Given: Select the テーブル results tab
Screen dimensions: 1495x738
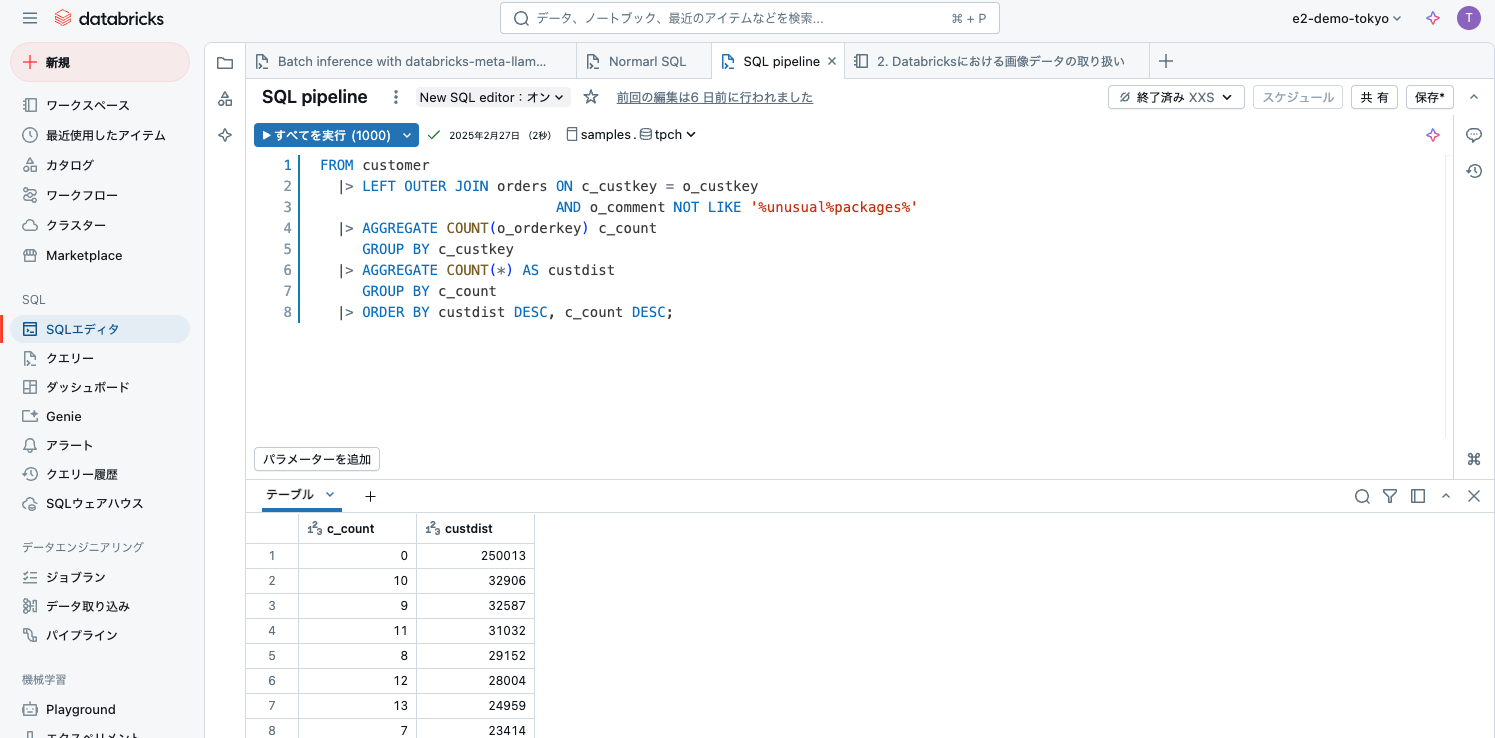Looking at the screenshot, I should coord(290,494).
